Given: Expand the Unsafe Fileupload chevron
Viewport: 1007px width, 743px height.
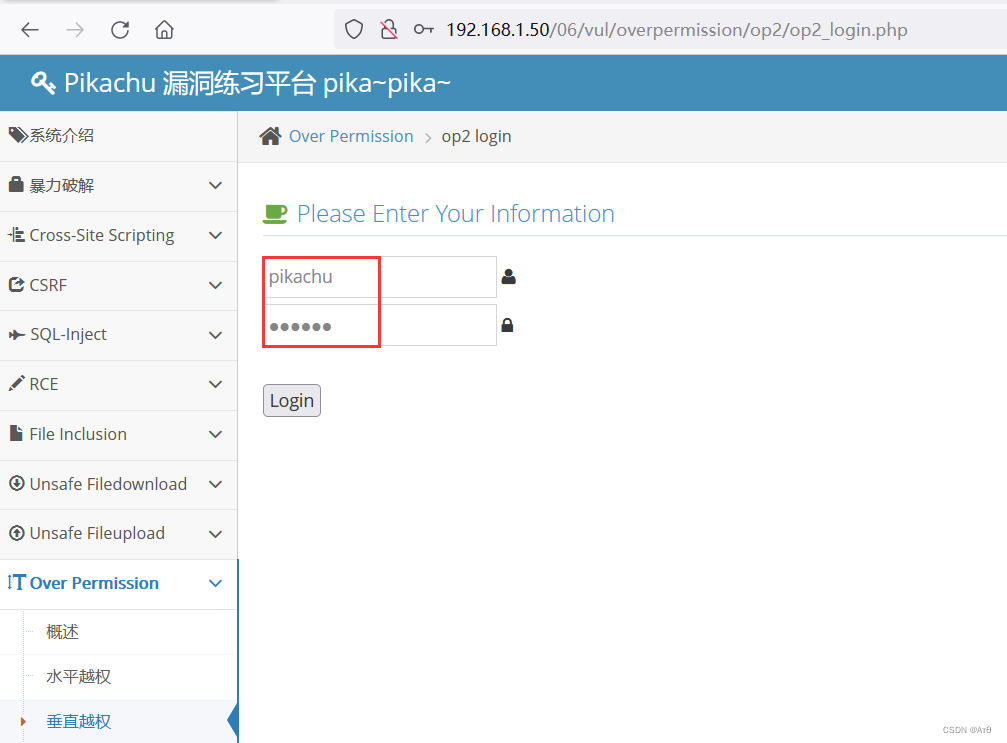Looking at the screenshot, I should (216, 534).
